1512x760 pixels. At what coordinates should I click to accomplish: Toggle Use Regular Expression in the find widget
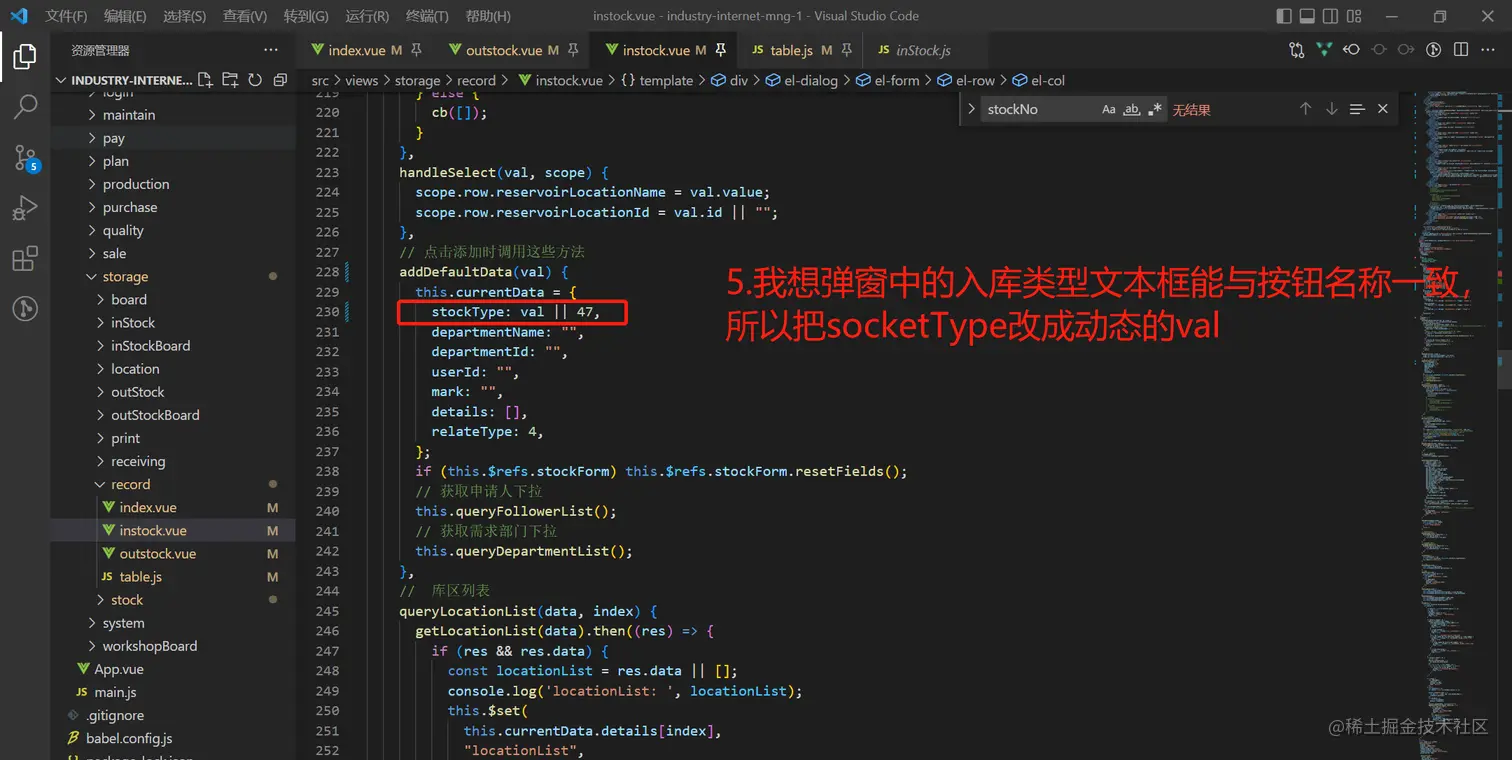(x=1155, y=109)
